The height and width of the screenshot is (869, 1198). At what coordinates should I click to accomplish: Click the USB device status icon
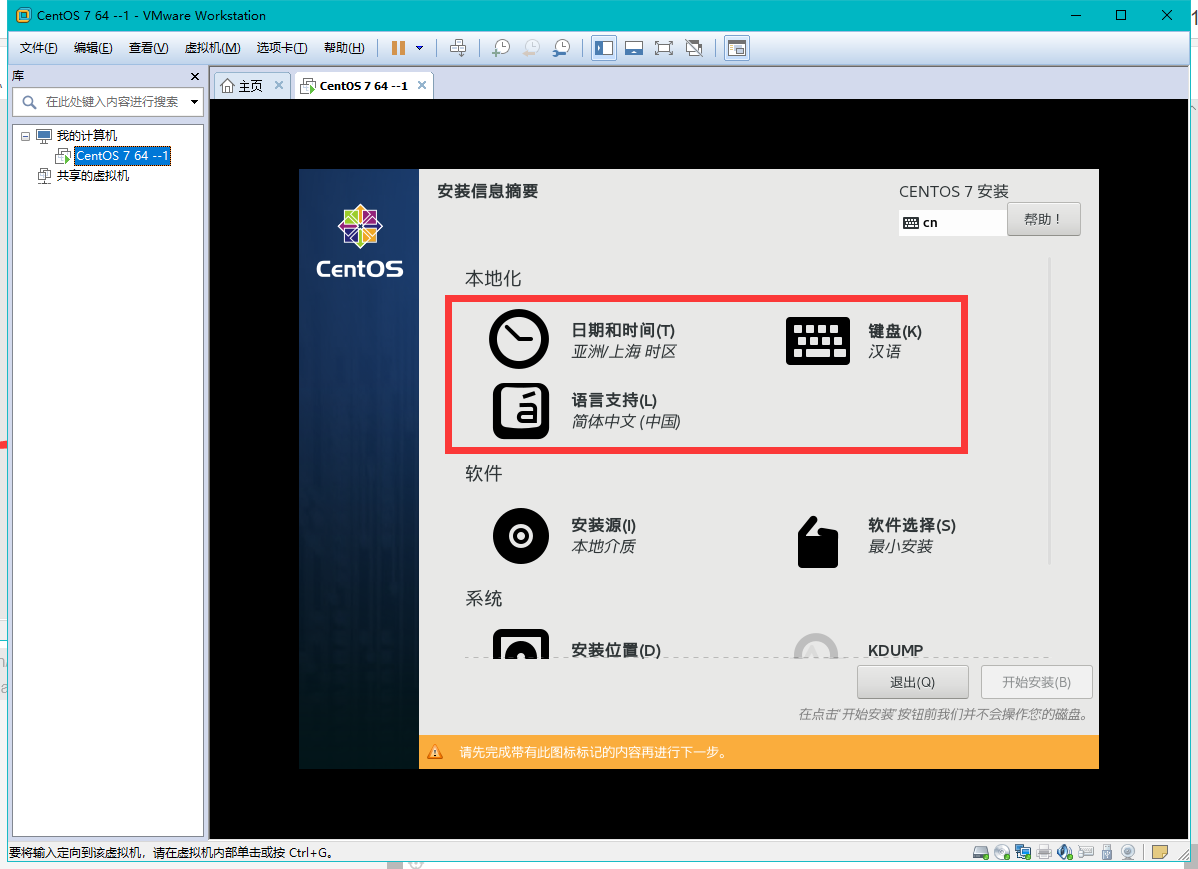pyautogui.click(x=1106, y=852)
